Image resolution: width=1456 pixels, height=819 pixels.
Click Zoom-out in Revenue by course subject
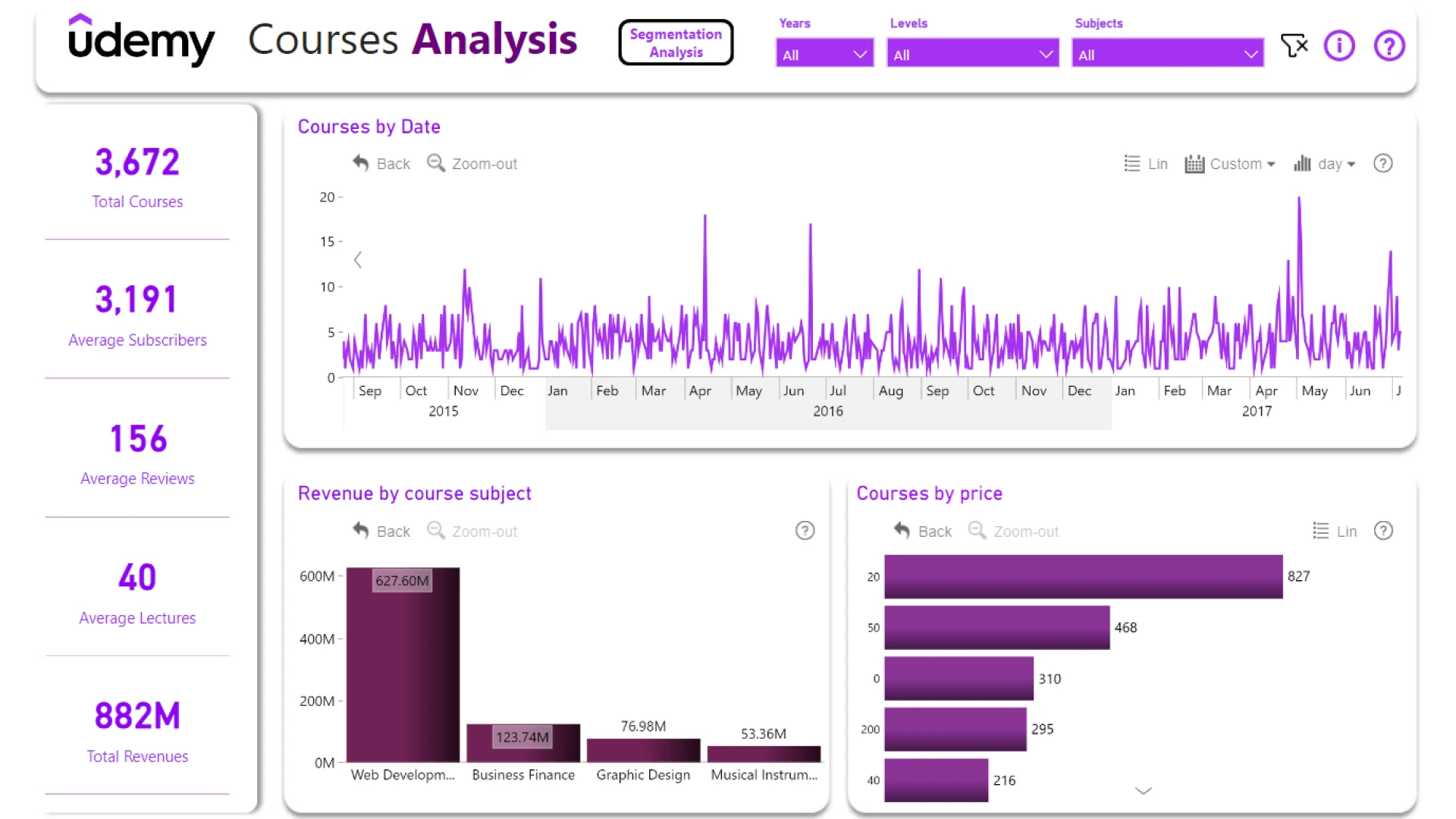pos(472,531)
